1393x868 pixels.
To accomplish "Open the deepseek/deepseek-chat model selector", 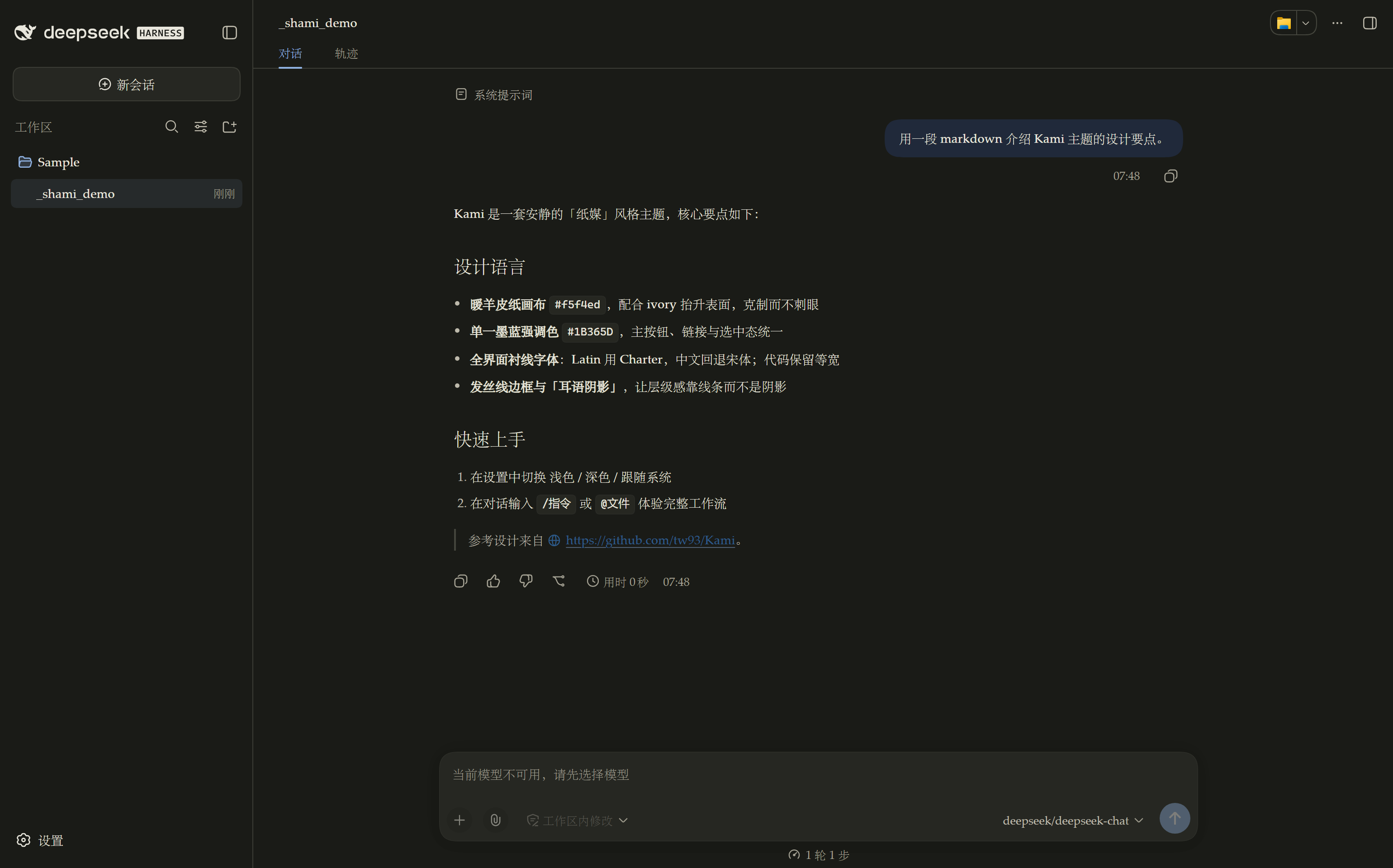I will [1073, 821].
